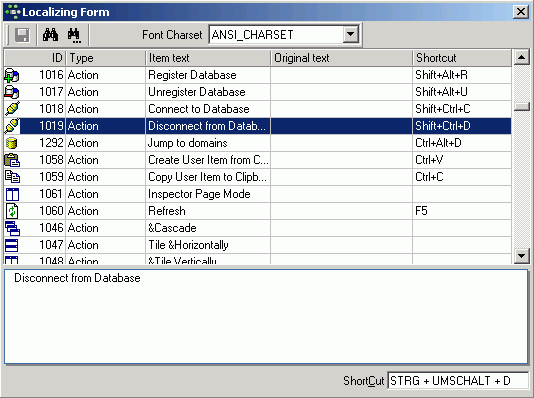Click the Cascade windows icon
This screenshot has width=534, height=398.
click(12, 228)
